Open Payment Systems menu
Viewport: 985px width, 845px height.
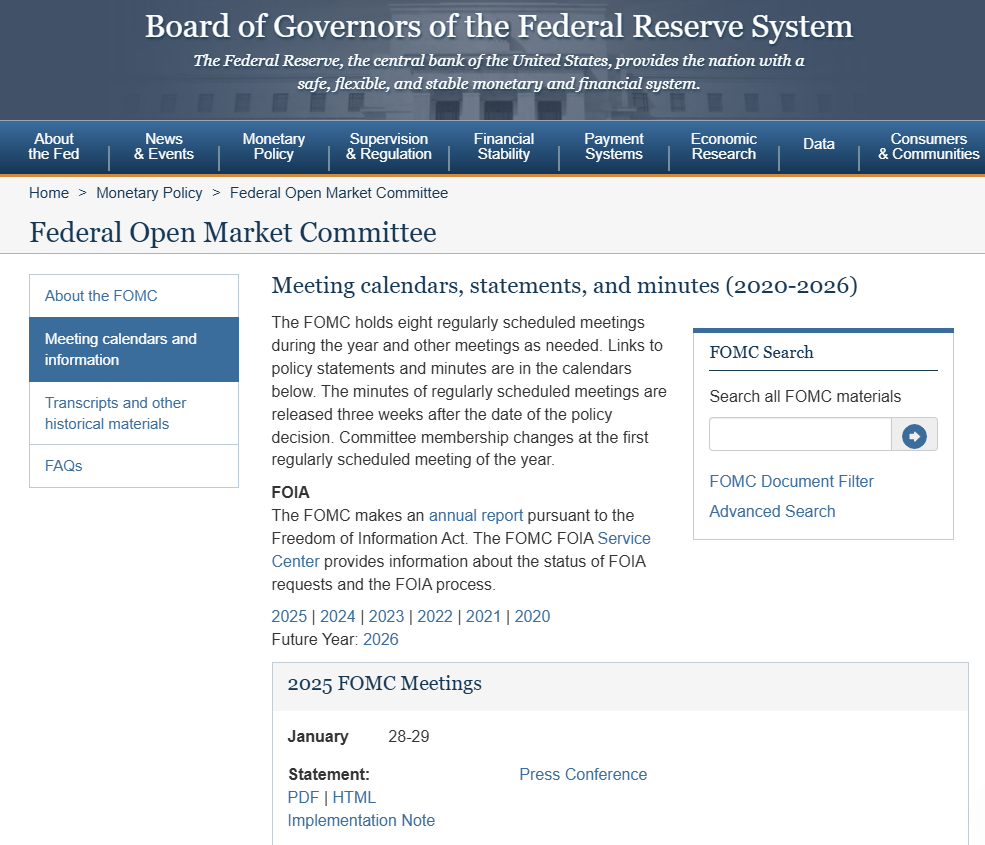(x=614, y=146)
